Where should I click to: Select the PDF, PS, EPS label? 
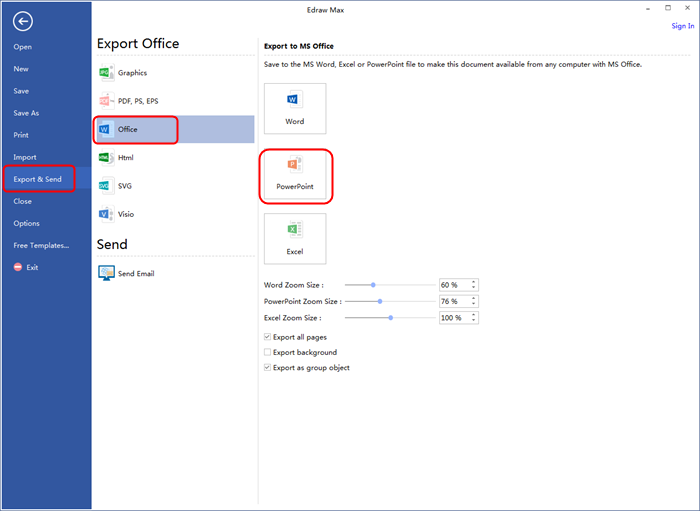(x=138, y=101)
